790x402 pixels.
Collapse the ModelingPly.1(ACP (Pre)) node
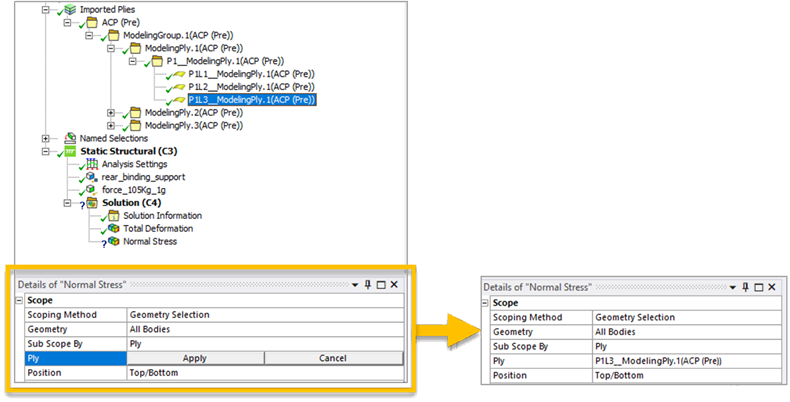click(111, 48)
